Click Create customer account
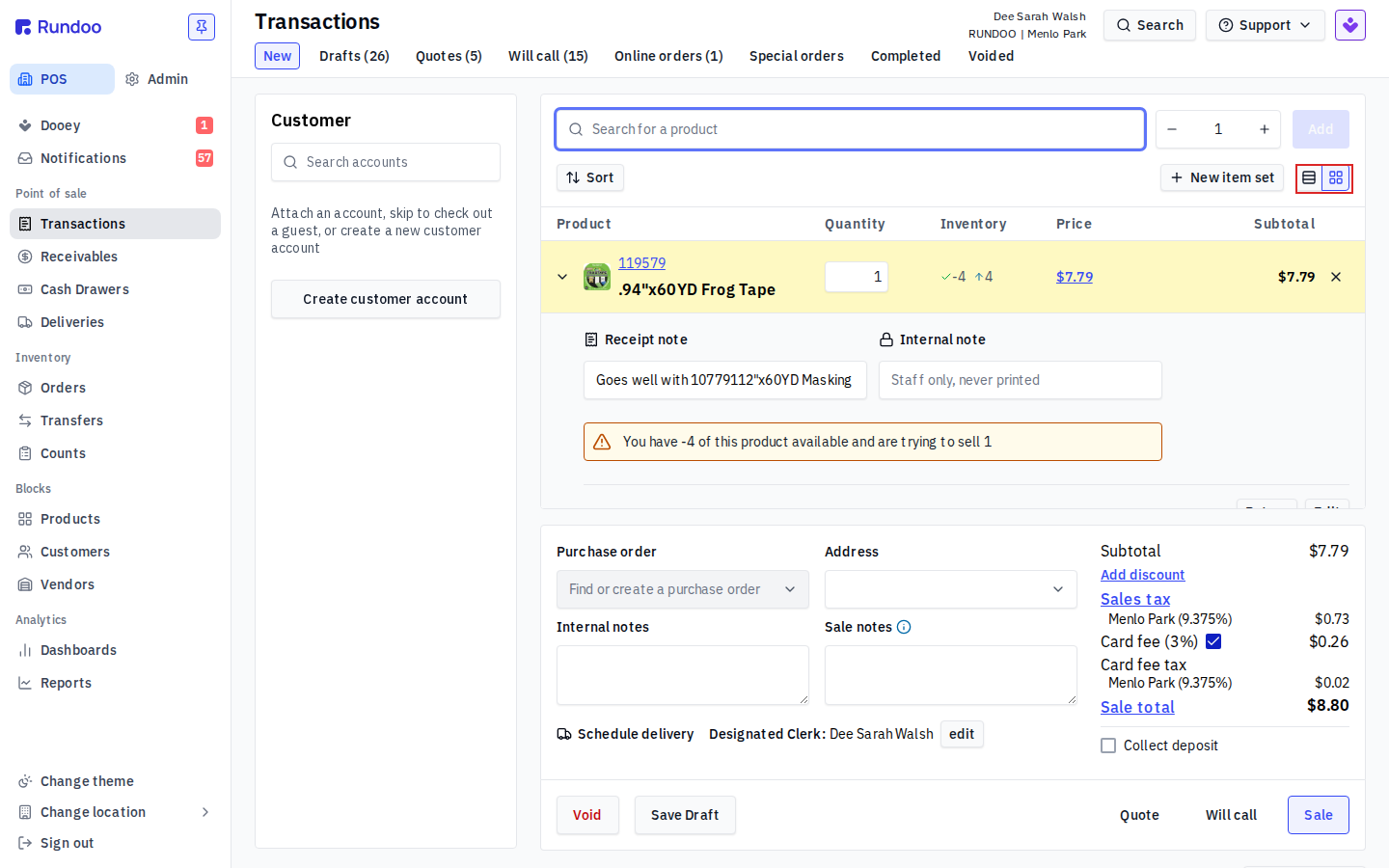Screen dimensions: 1389x868 [386, 299]
